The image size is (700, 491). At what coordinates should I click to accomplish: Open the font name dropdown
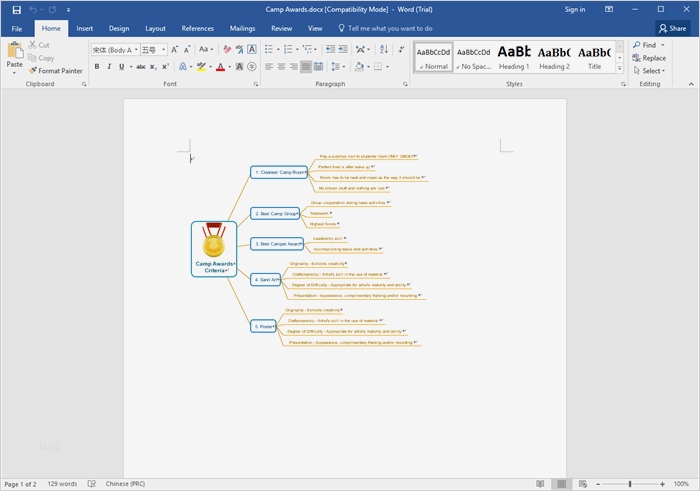tap(136, 49)
